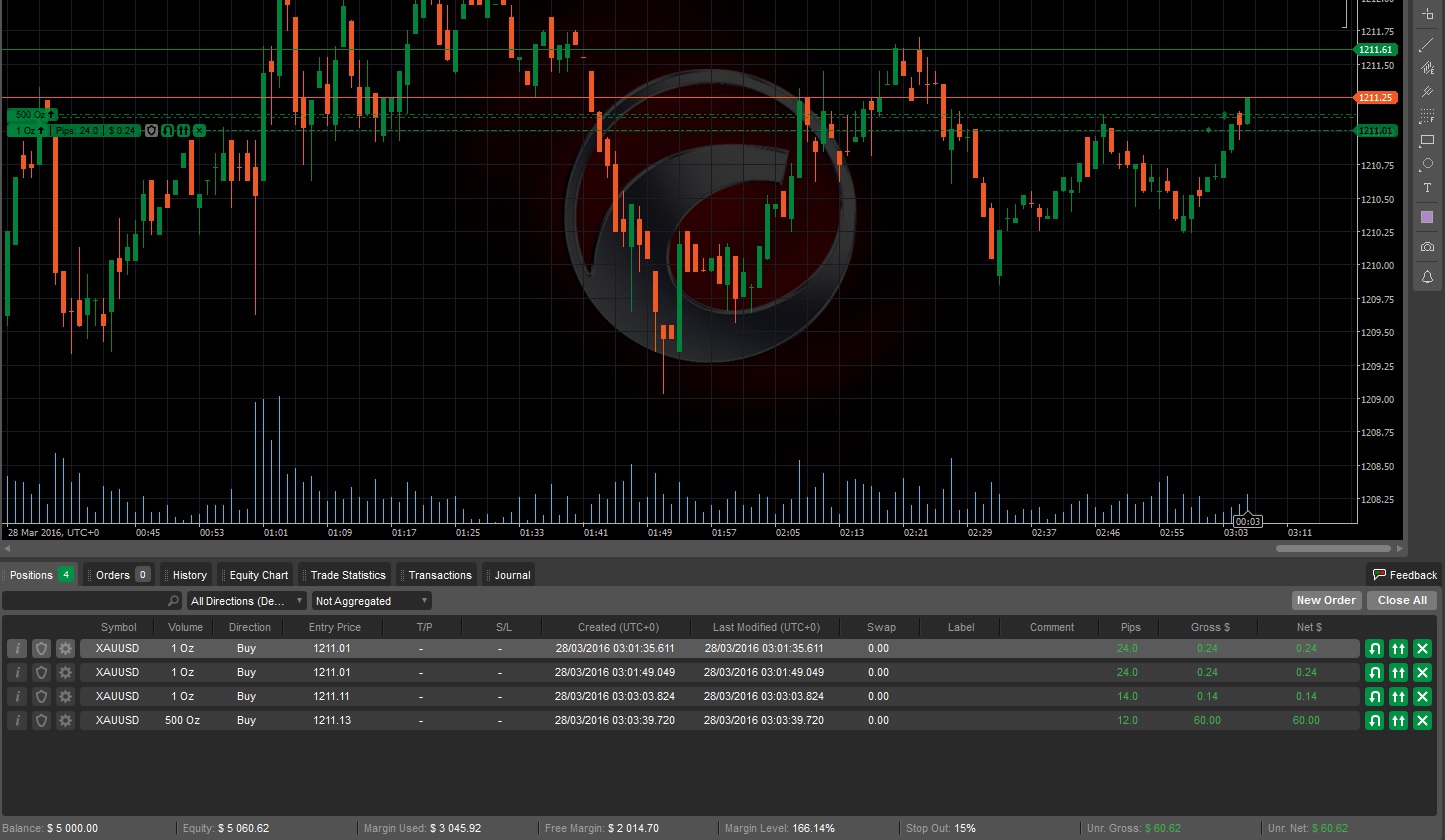Reverse the position created 03:01:35.611
1445x840 pixels.
click(x=1374, y=648)
